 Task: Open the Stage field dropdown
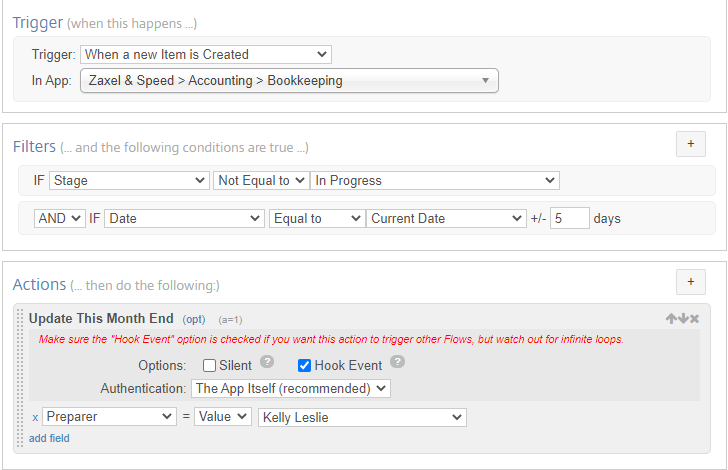[129, 180]
